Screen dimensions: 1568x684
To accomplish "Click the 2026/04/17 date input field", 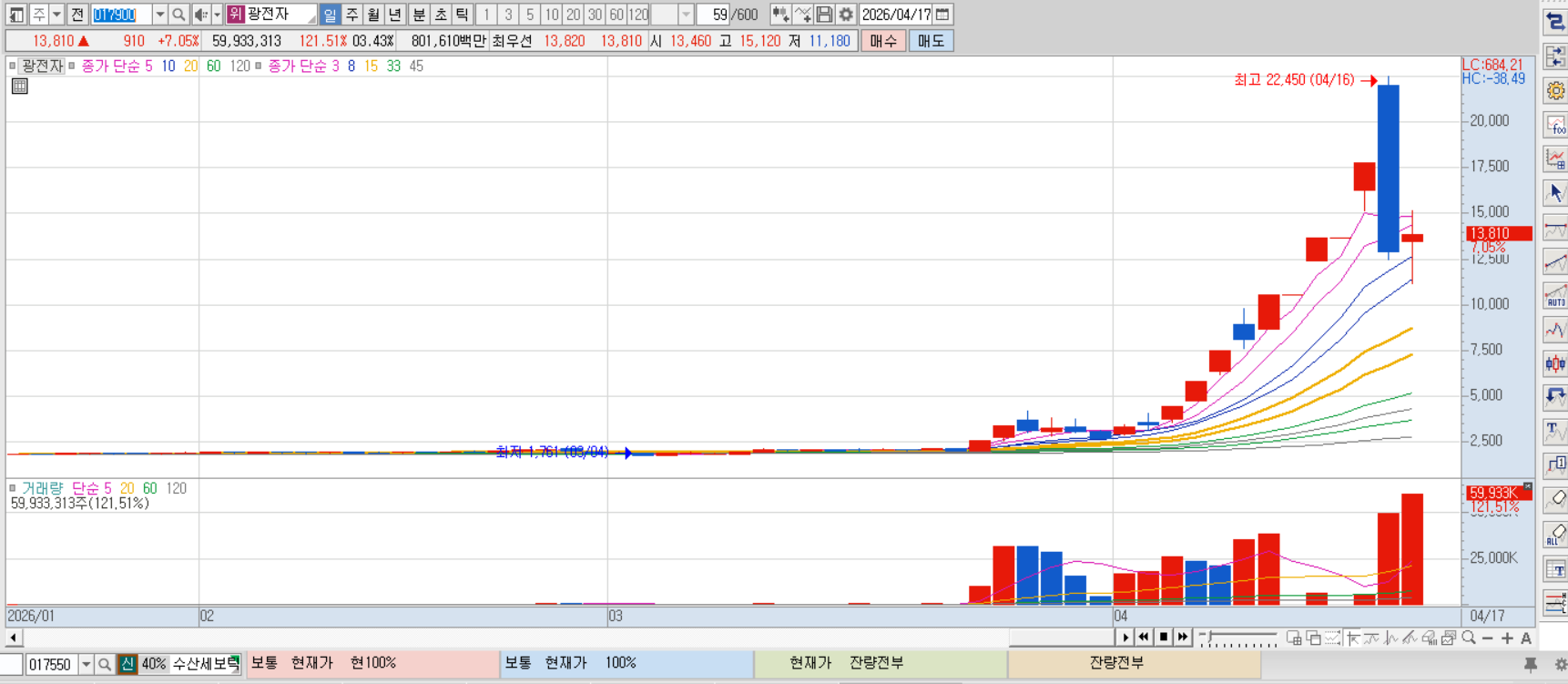I will point(896,15).
